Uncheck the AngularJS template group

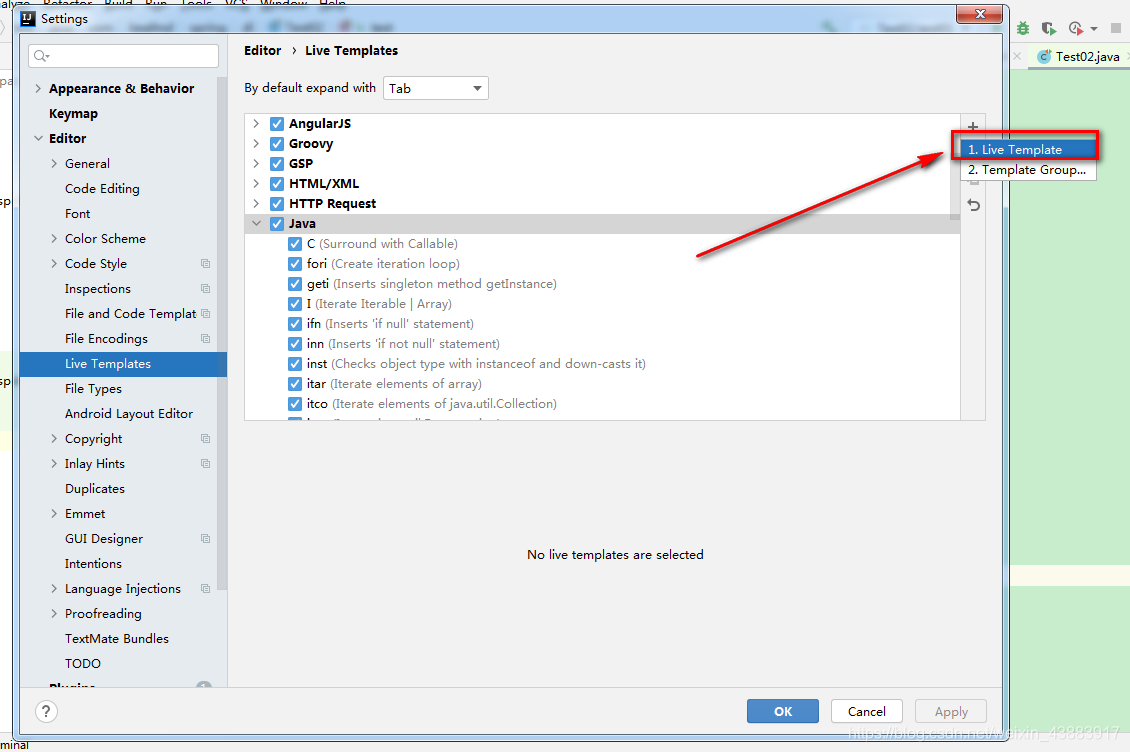(x=277, y=123)
